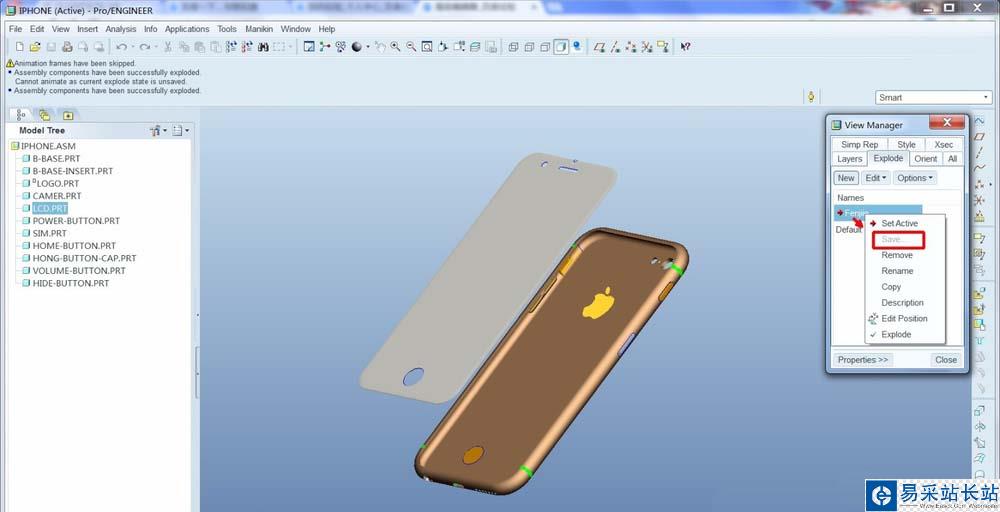Open the File menu
The height and width of the screenshot is (512, 1000).
(x=15, y=29)
